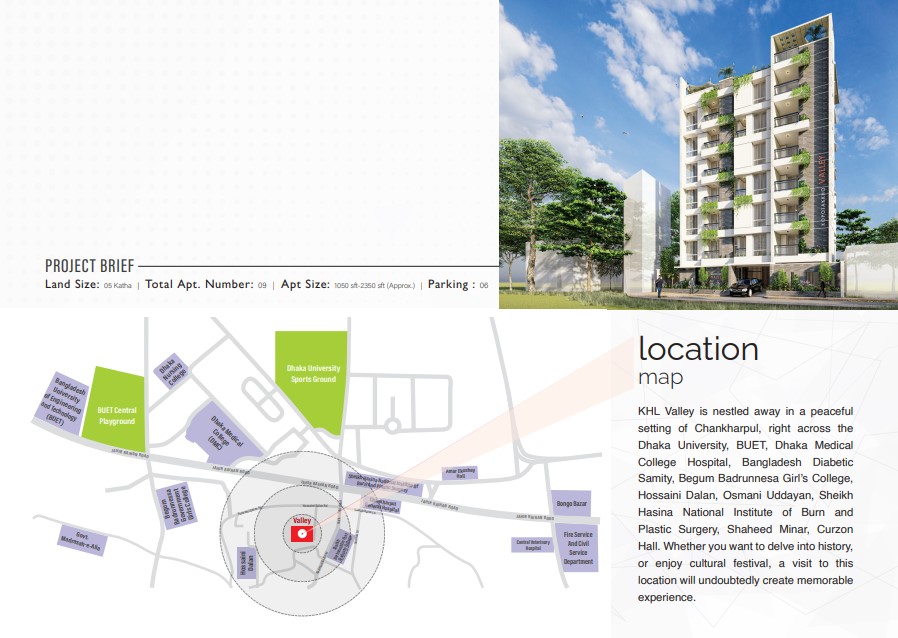The width and height of the screenshot is (898, 638).
Task: Select the BUET Central Playground green block
Action: pos(115,410)
